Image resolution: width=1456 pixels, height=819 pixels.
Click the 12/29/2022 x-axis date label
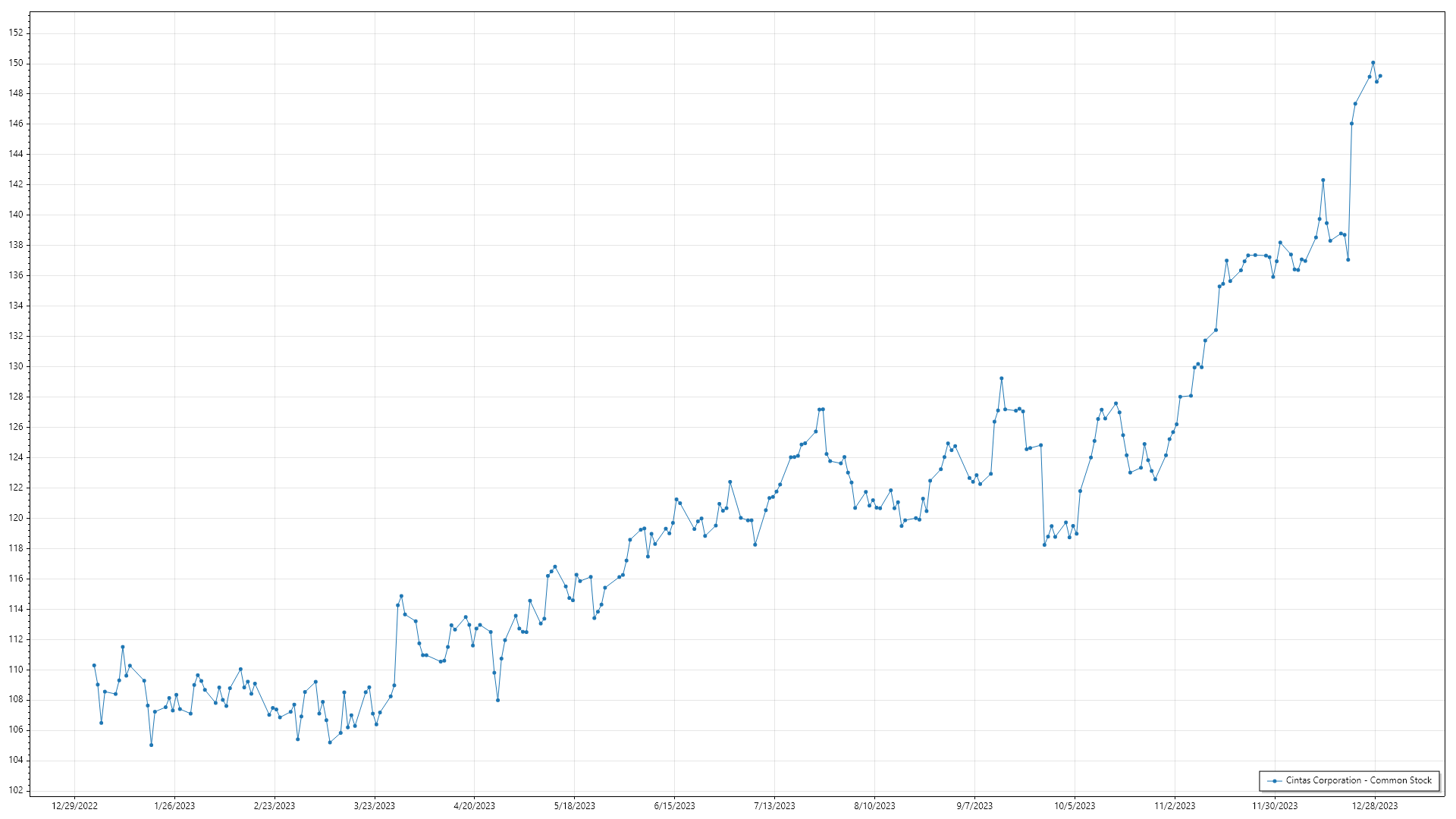click(x=74, y=806)
